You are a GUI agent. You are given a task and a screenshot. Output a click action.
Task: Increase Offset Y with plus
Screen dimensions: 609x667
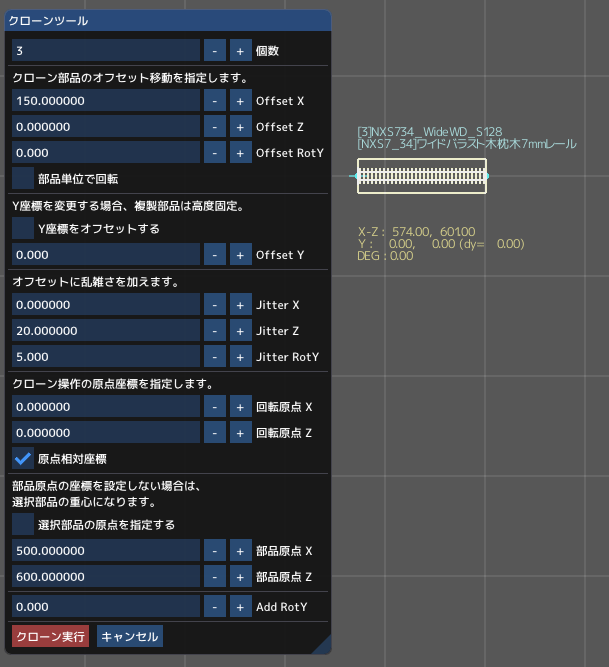[241, 255]
